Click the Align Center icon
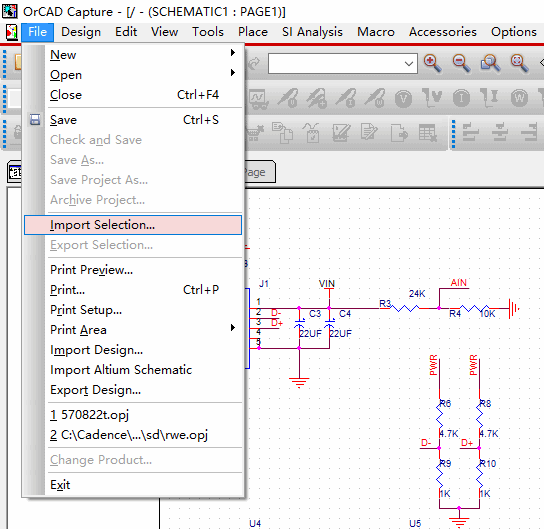Image resolution: width=544 pixels, height=529 pixels. click(x=500, y=132)
